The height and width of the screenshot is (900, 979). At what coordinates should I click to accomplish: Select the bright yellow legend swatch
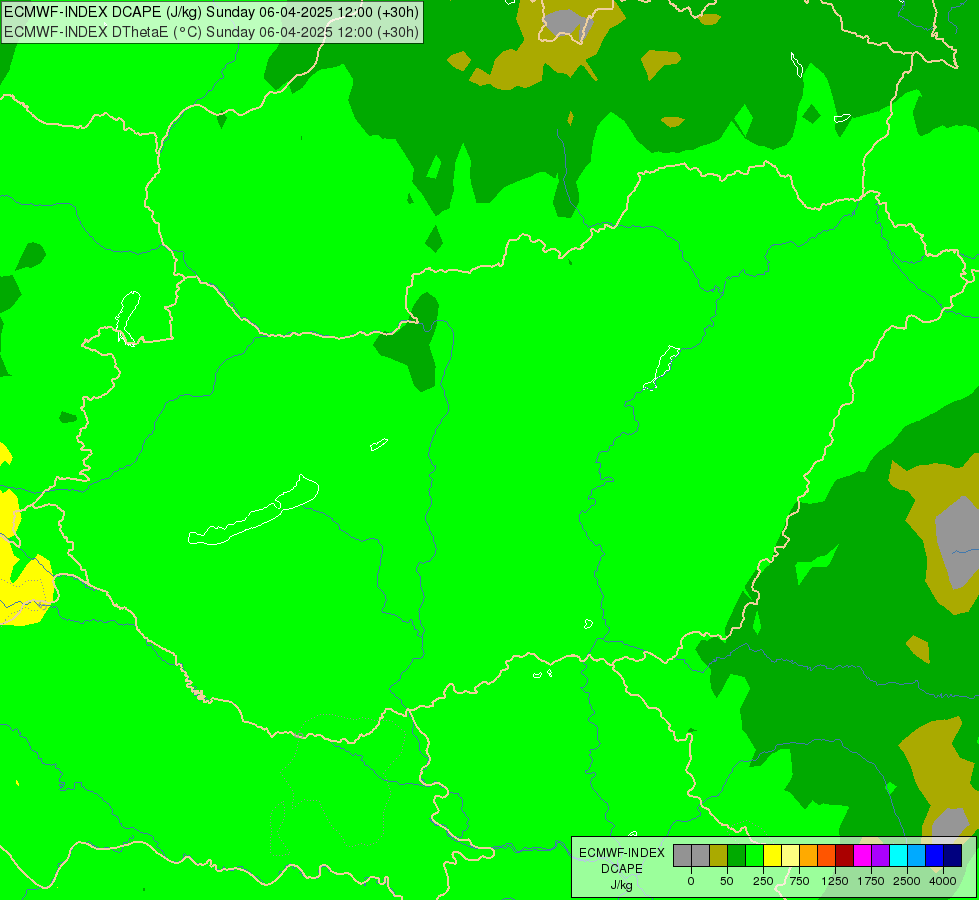(x=773, y=855)
